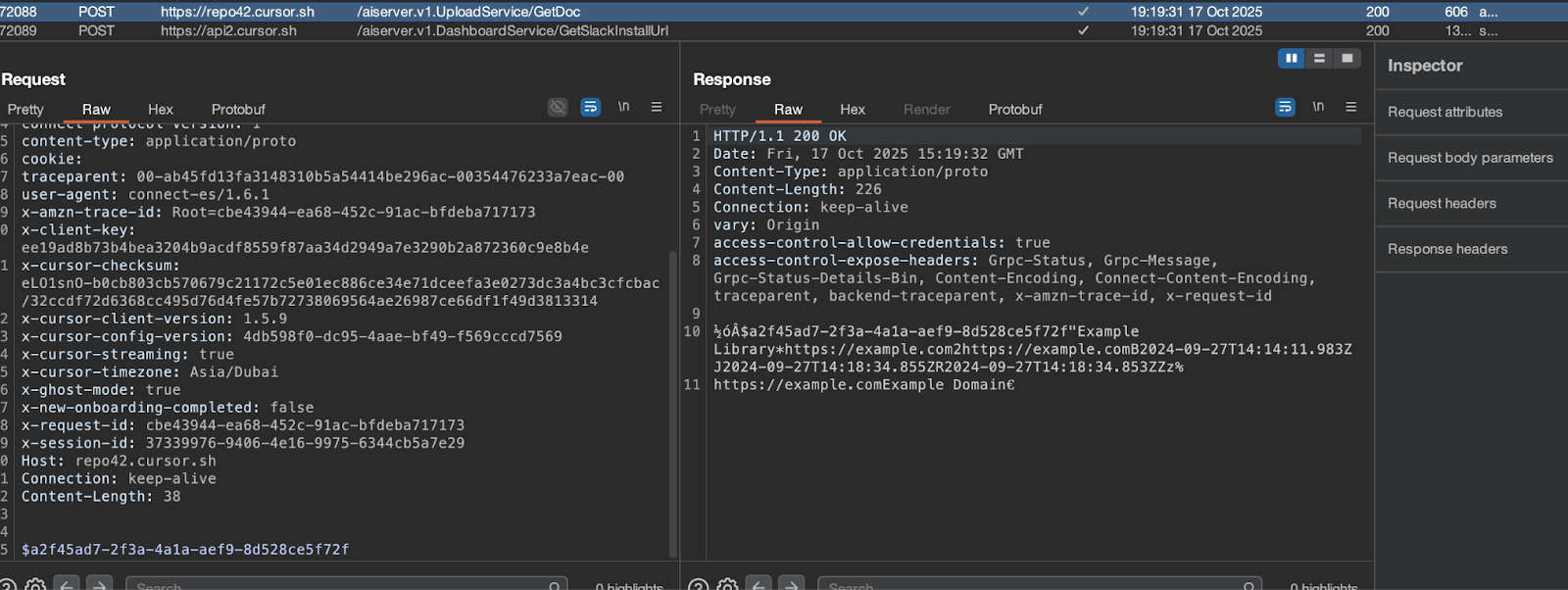Open Request search settings gear
Screen dimensions: 1568x590
tap(35, 585)
